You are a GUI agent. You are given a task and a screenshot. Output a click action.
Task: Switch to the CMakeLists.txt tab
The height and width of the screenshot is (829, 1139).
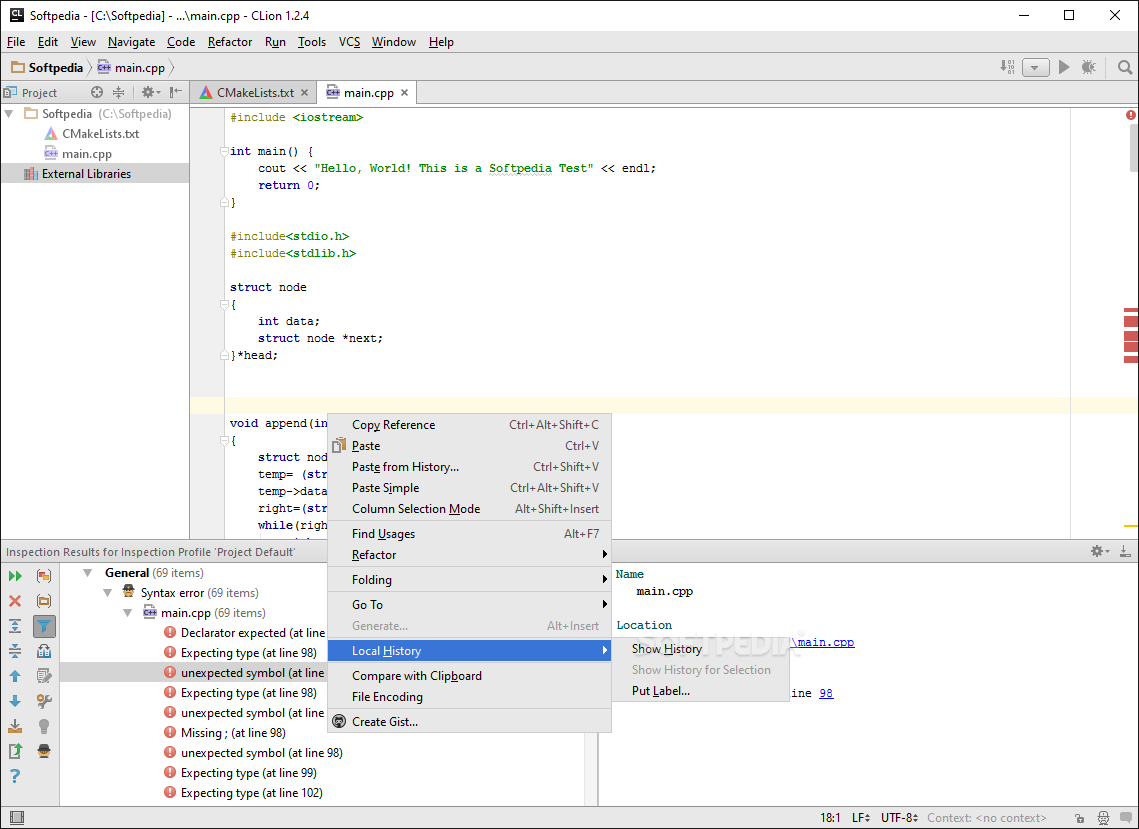click(256, 92)
